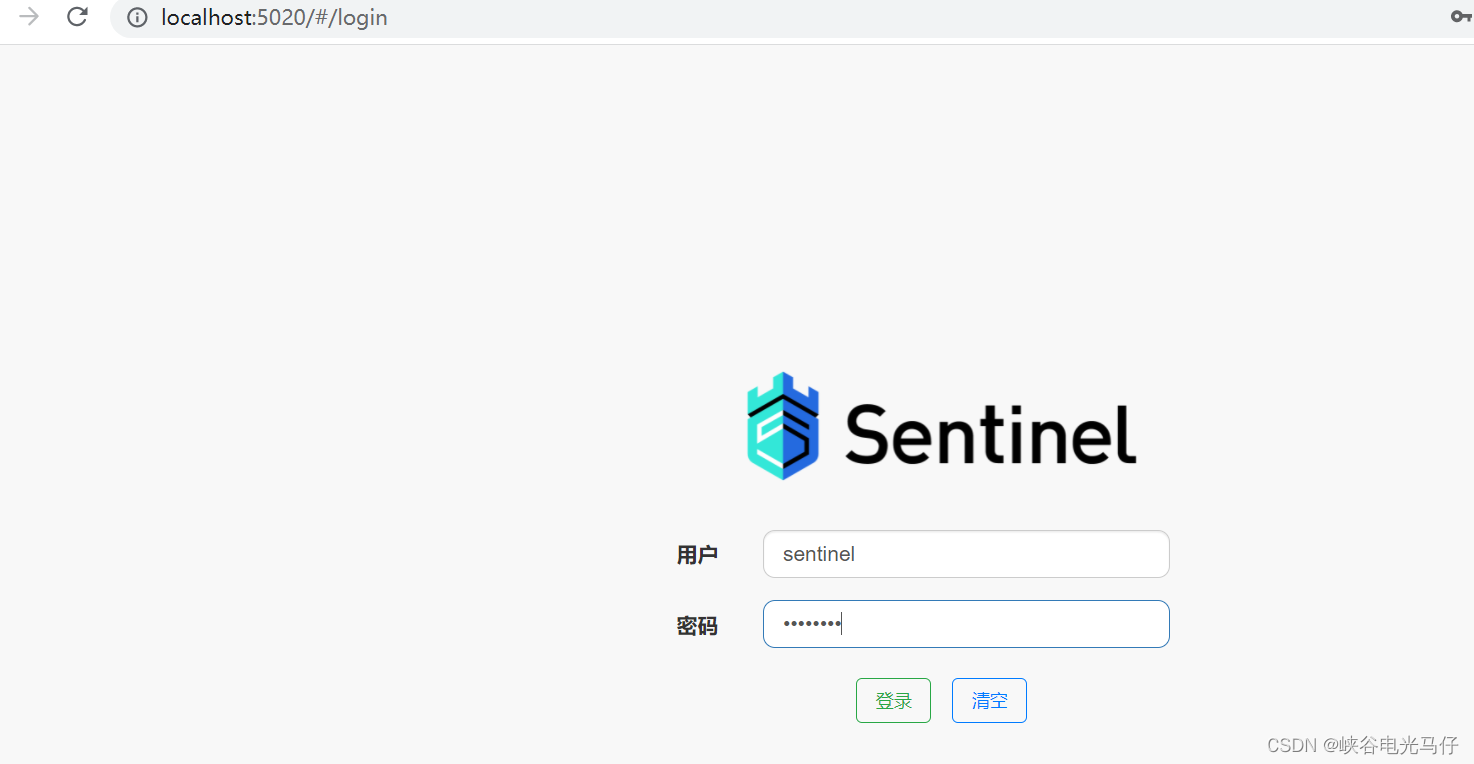The width and height of the screenshot is (1474, 764).
Task: Click the Sentinel shield logo
Action: pos(783,425)
